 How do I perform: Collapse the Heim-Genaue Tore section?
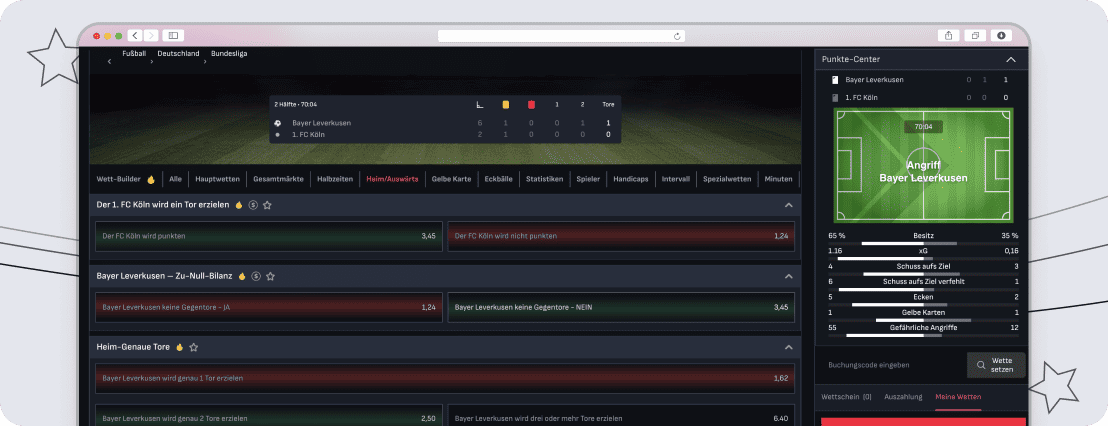tap(788, 347)
